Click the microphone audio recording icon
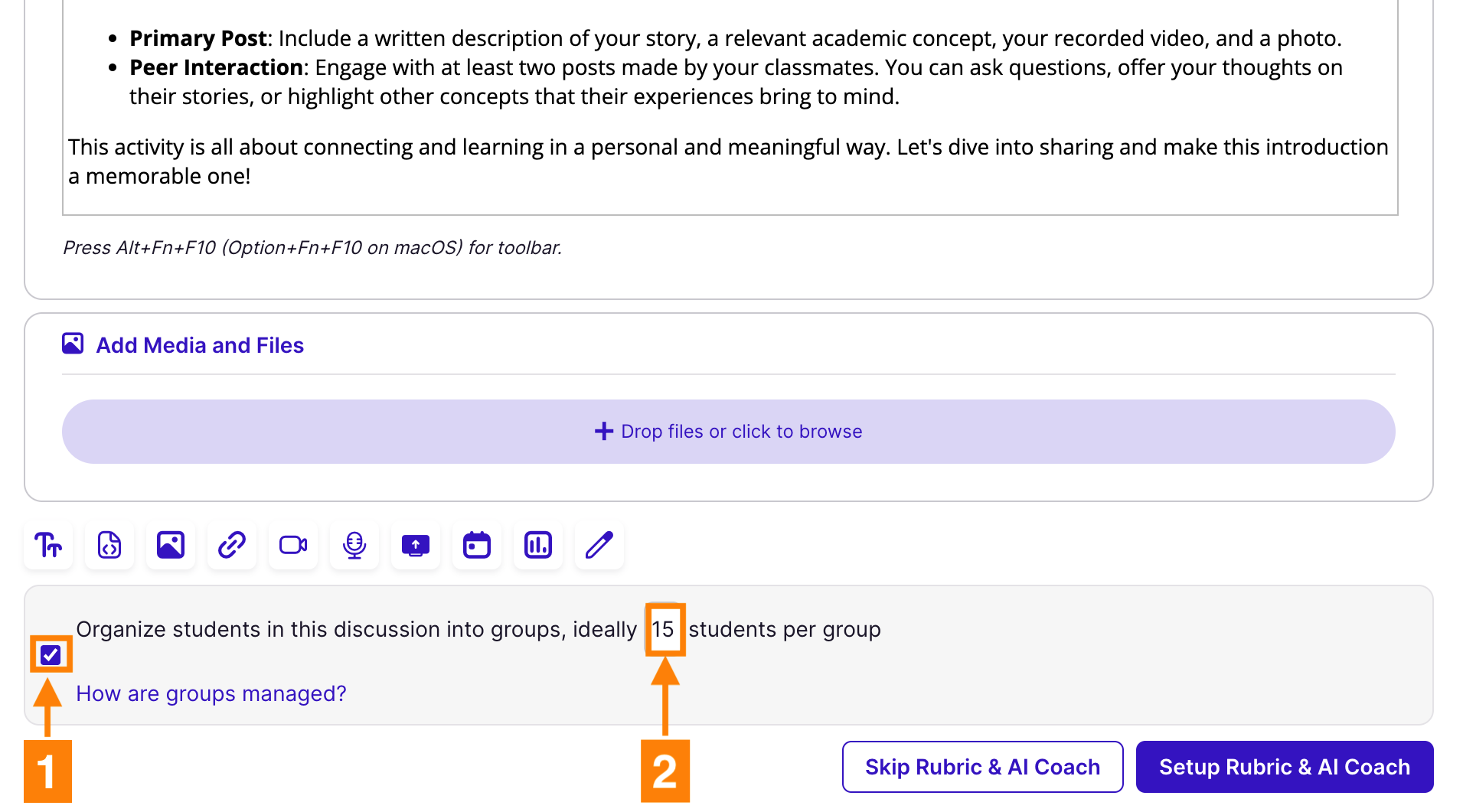The height and width of the screenshot is (812, 1463). coord(354,545)
